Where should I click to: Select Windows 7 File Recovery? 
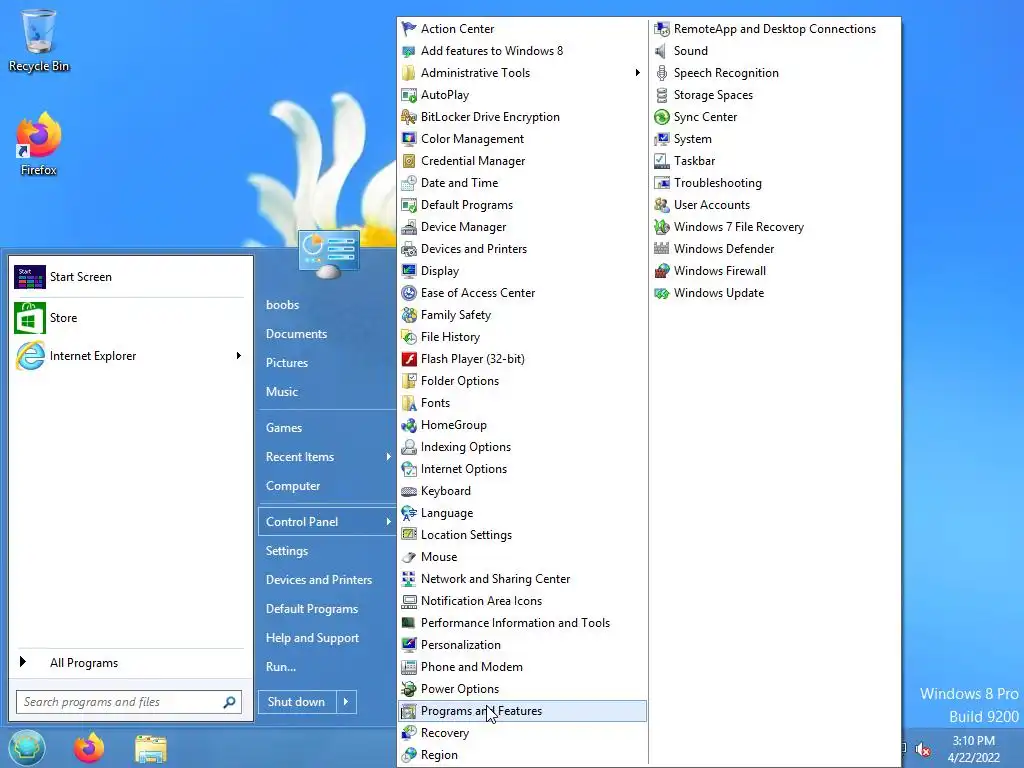coord(776,227)
